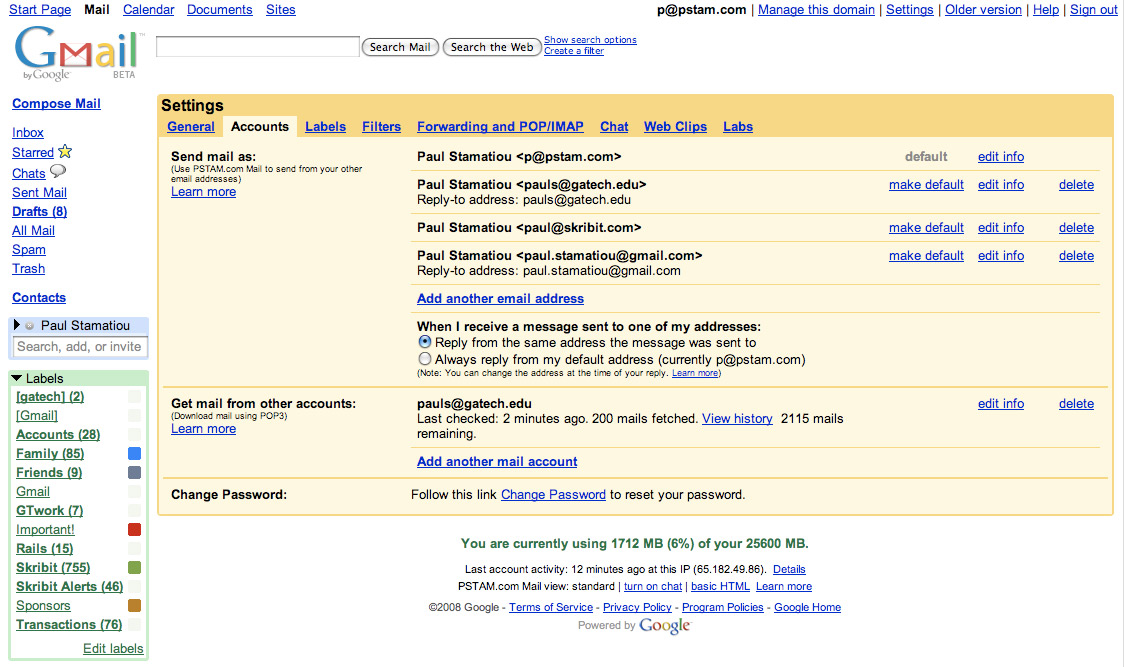
Task: Click the blue color swatch for Family label
Action: coord(134,453)
